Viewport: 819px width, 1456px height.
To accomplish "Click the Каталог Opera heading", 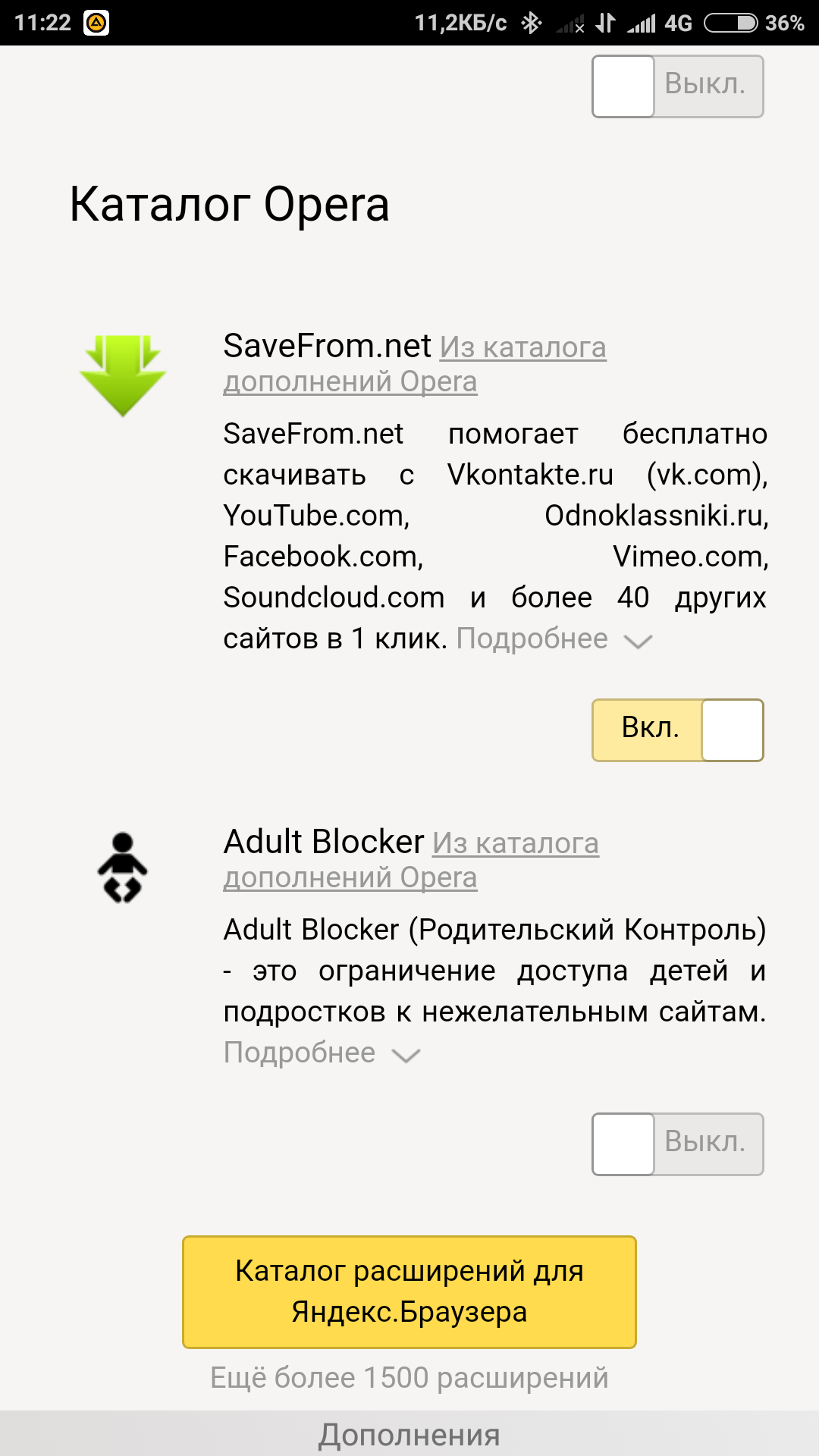I will click(x=229, y=205).
